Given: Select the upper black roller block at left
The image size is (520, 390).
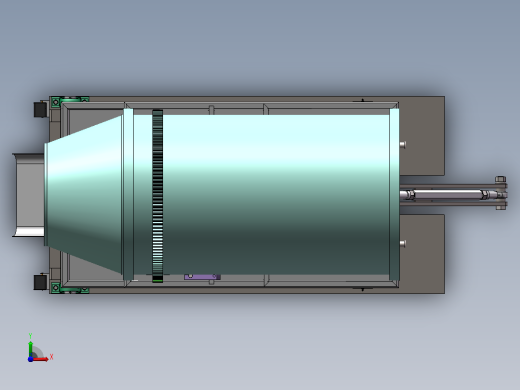Looking at the screenshot, I should [41, 109].
